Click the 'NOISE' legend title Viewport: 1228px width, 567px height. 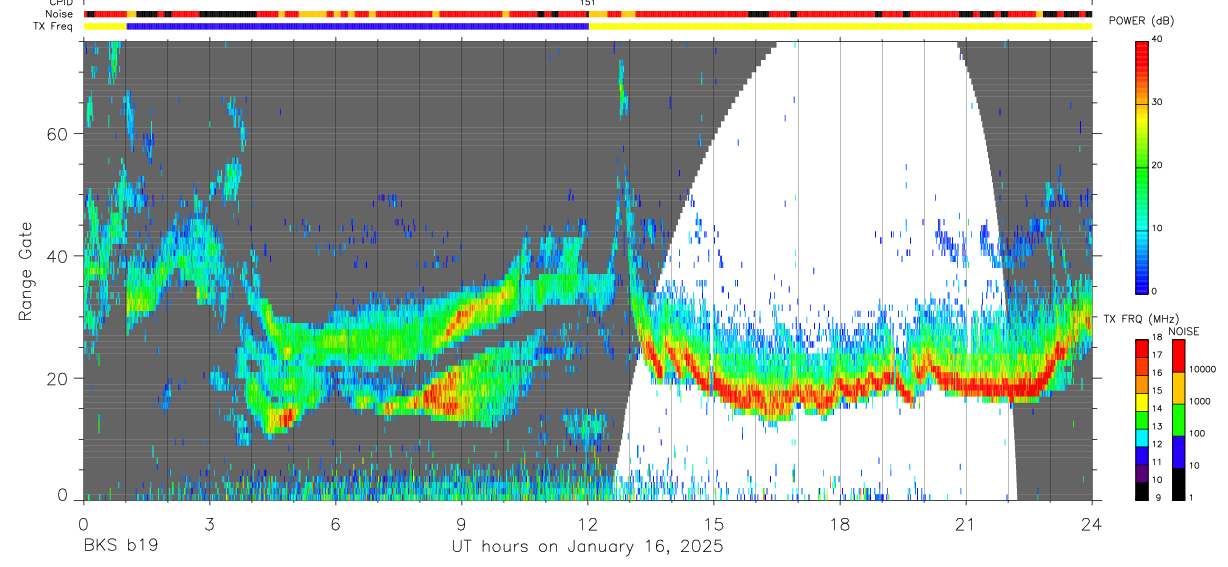pyautogui.click(x=1183, y=331)
